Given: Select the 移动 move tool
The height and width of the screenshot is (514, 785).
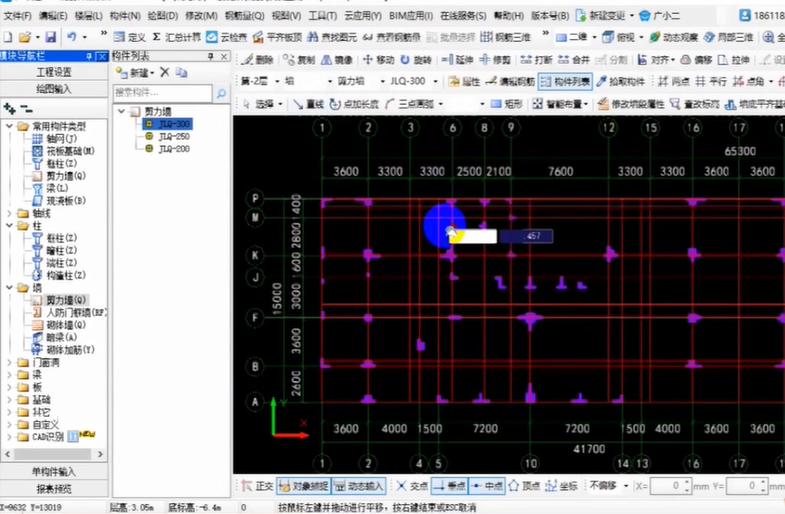Looking at the screenshot, I should click(x=378, y=60).
